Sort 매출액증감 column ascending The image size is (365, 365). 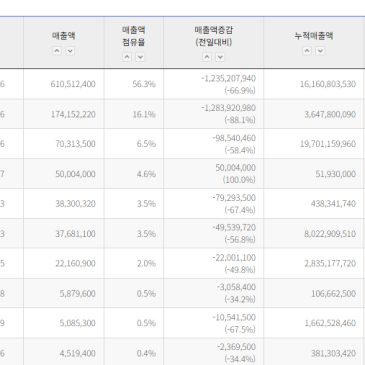207,57
